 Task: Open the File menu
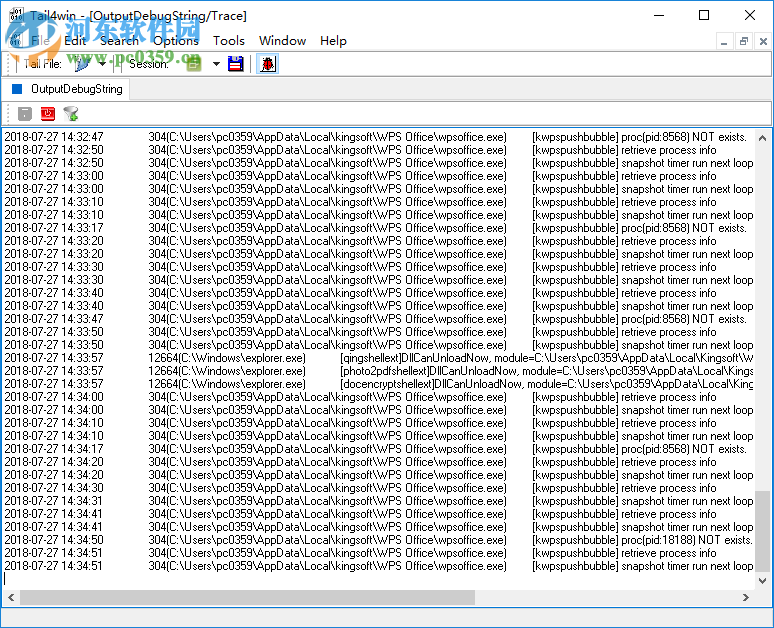40,40
